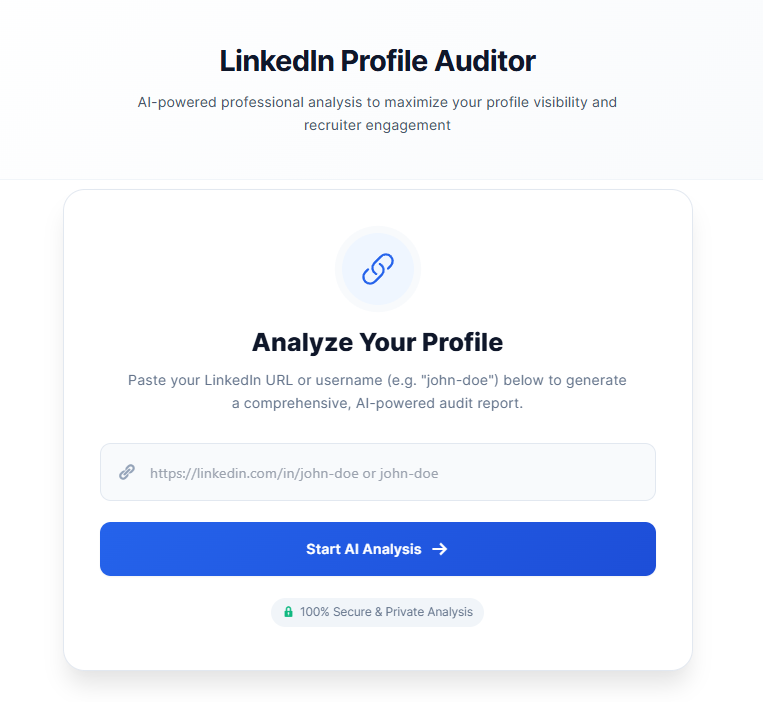Click the "Analyze Your Profile" heading
This screenshot has width=763, height=702.
click(377, 343)
